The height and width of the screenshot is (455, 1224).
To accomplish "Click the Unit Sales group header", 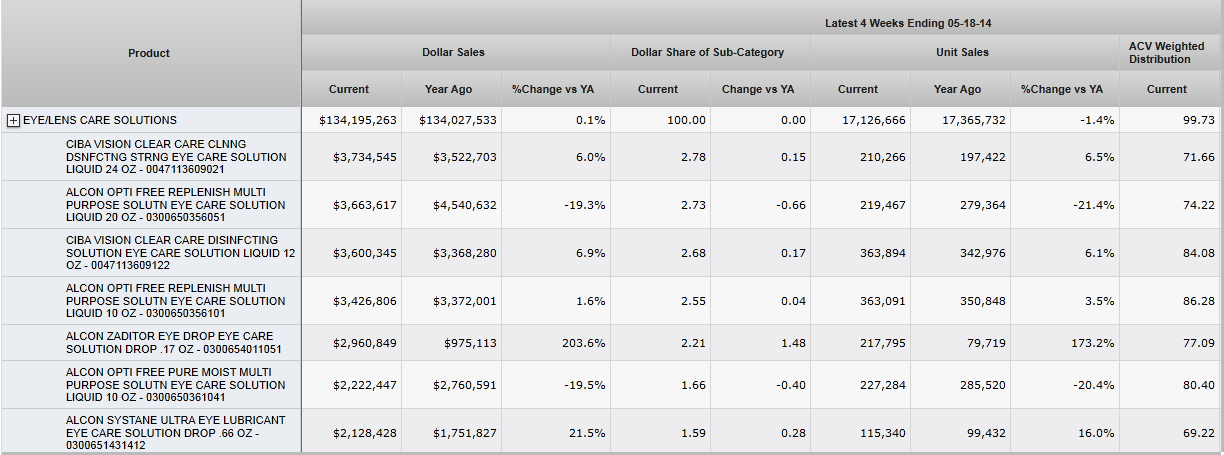I will 961,52.
